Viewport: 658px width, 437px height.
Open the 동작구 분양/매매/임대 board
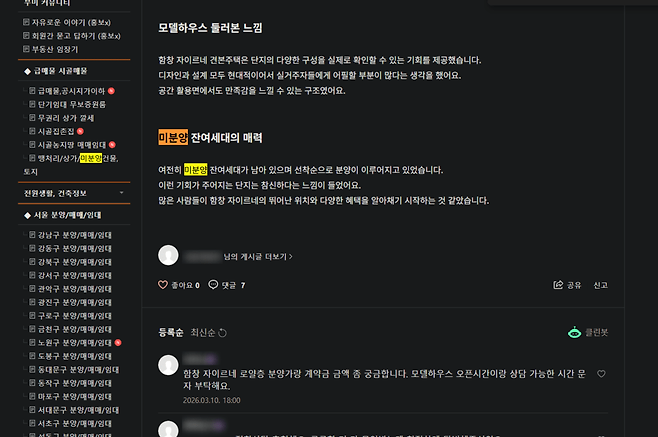pyautogui.click(x=75, y=383)
